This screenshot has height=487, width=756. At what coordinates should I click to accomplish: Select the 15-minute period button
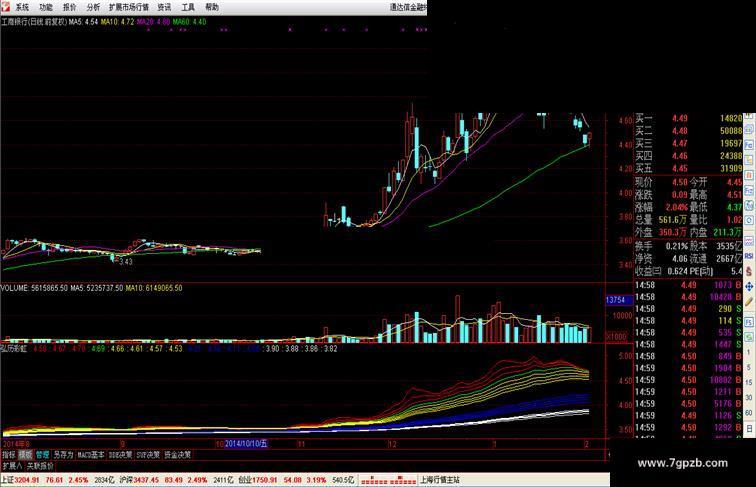pos(749,382)
